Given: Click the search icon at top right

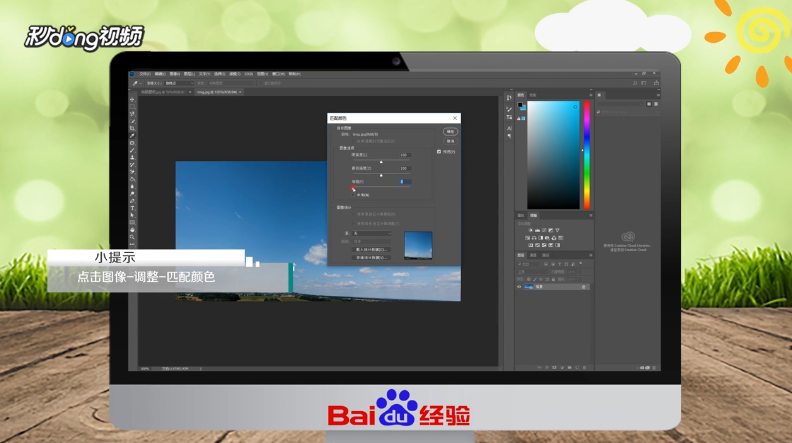Looking at the screenshot, I should [x=635, y=83].
